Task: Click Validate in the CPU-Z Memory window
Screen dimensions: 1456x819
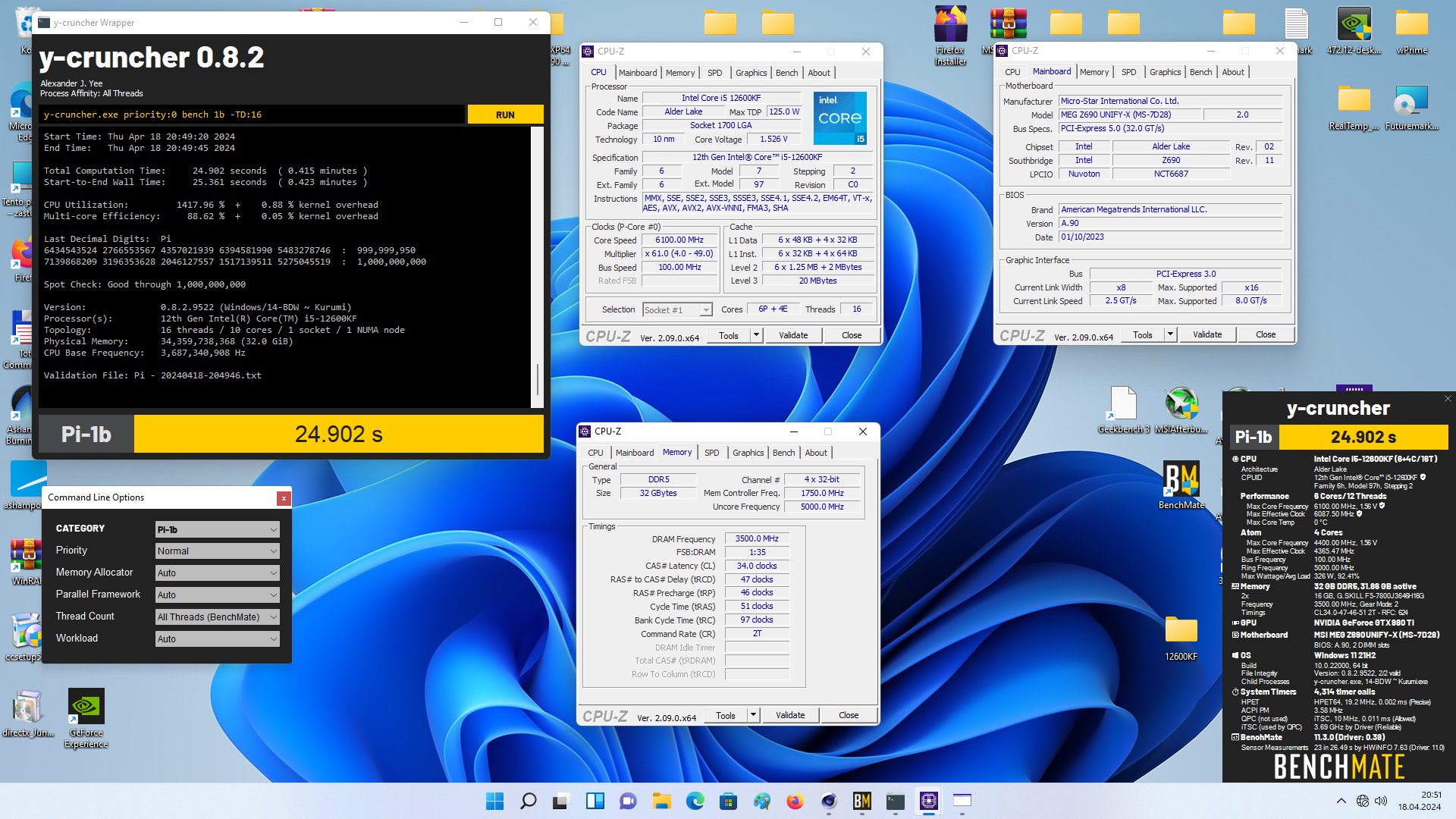Action: click(x=790, y=715)
